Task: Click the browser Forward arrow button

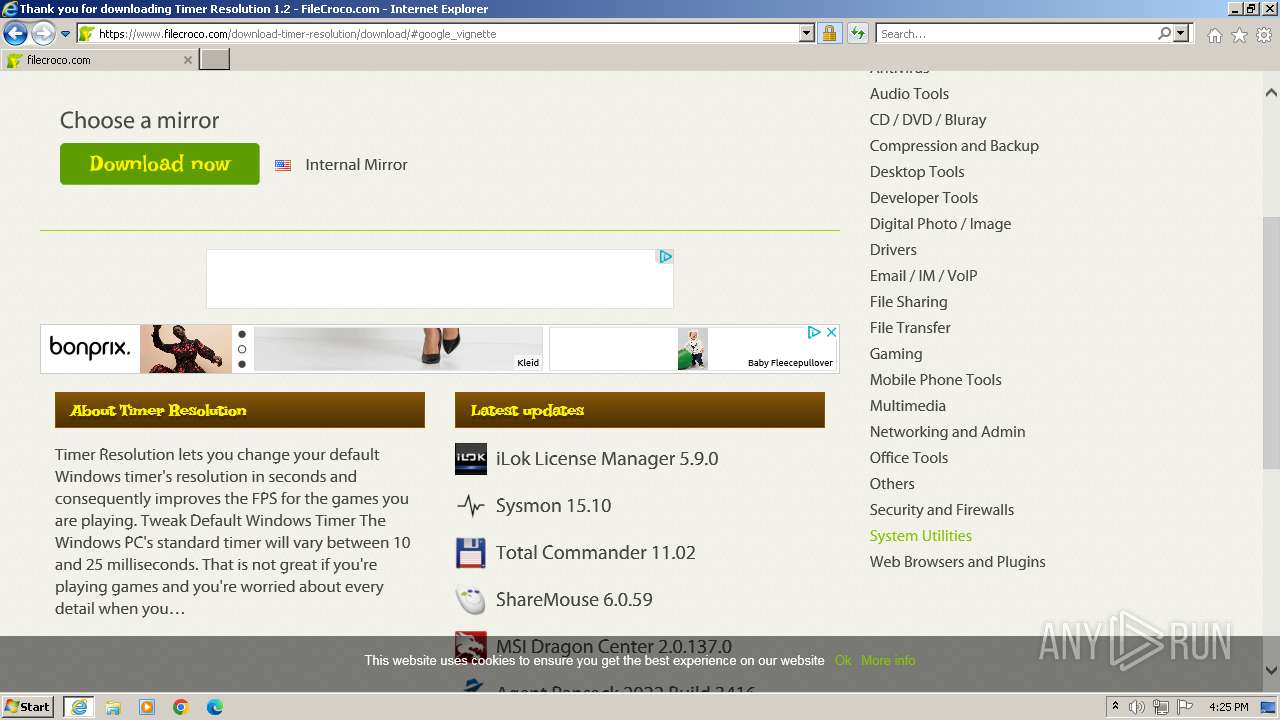Action: pos(43,34)
